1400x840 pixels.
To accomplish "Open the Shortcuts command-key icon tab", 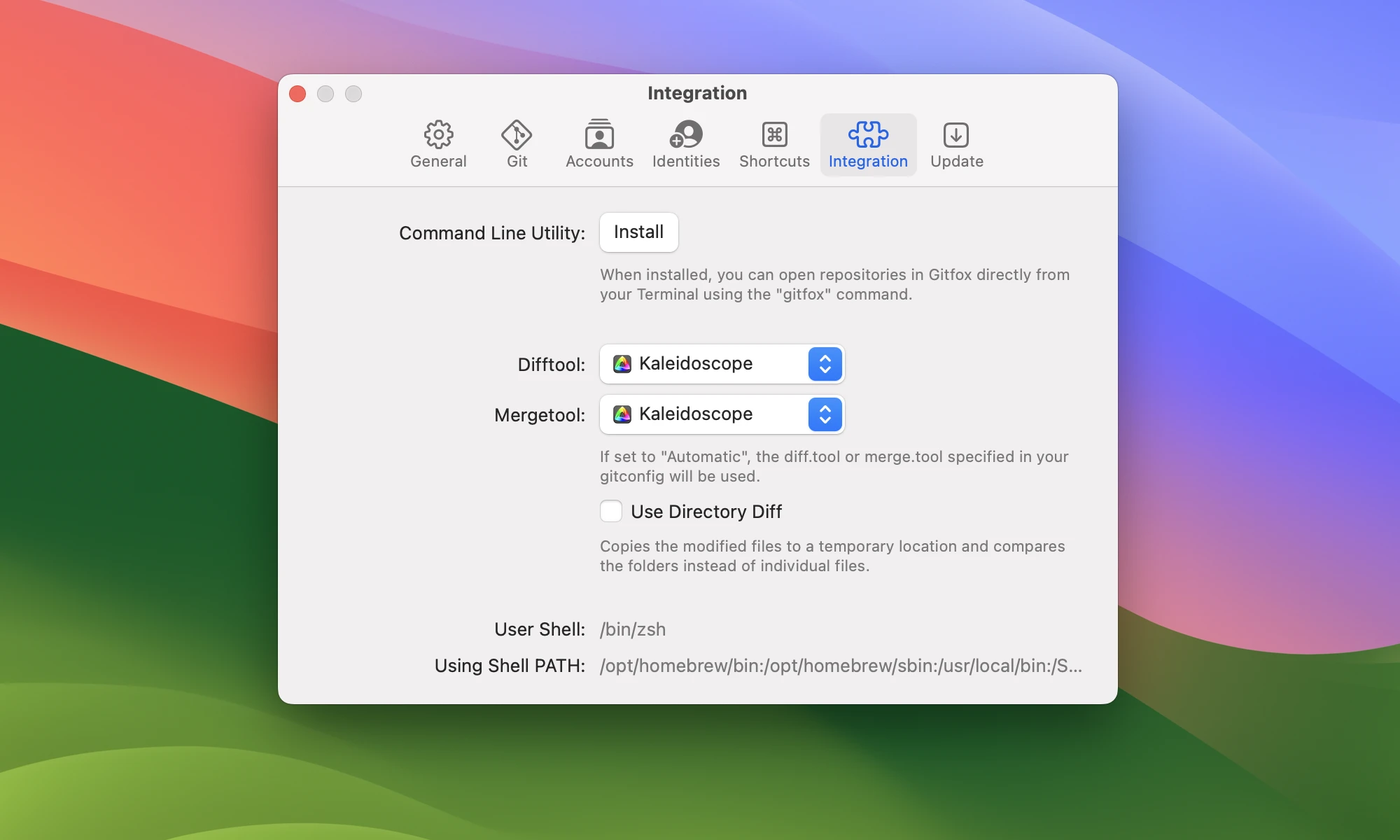I will coord(774,134).
